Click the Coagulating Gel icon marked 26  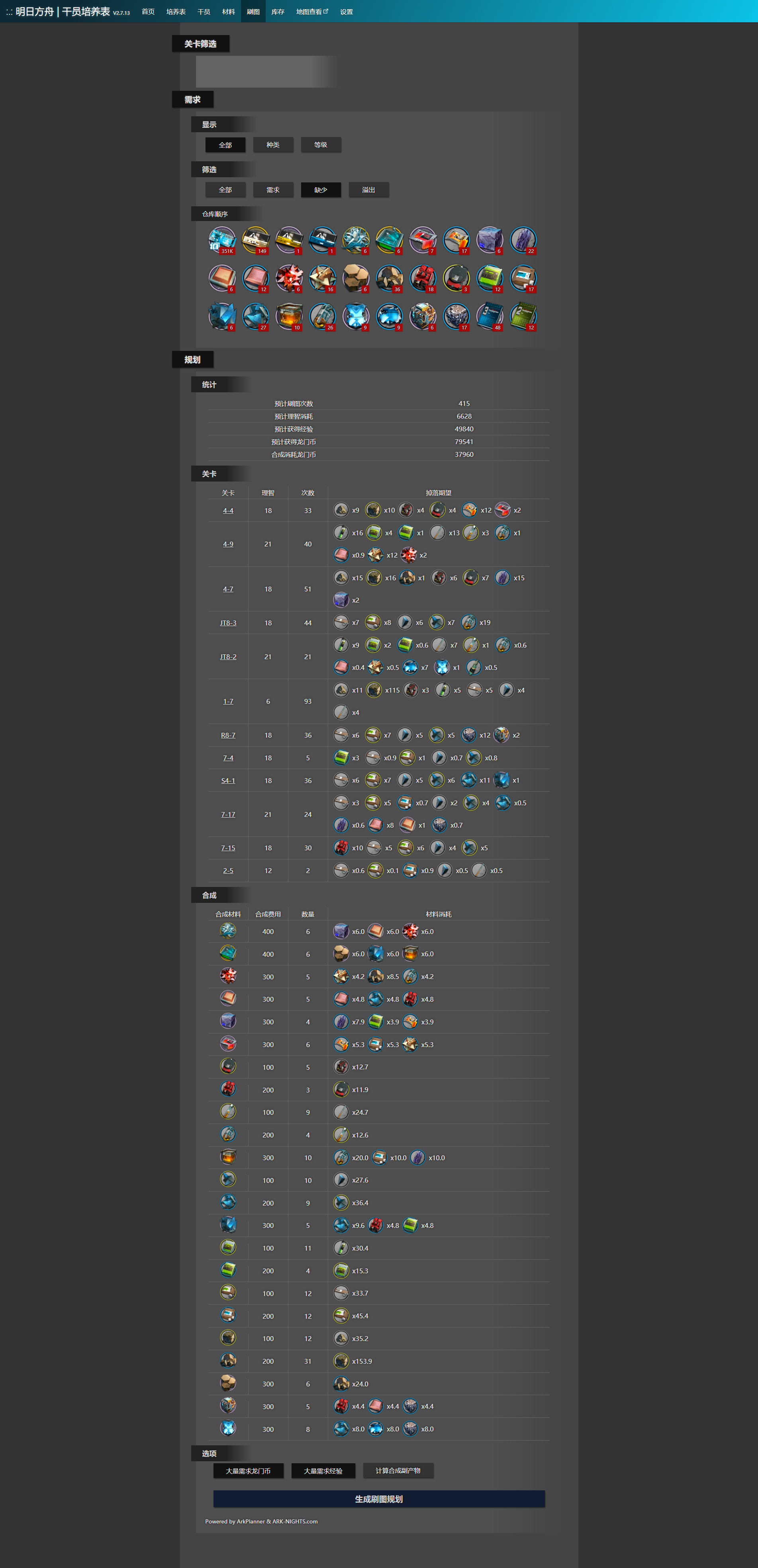[322, 317]
